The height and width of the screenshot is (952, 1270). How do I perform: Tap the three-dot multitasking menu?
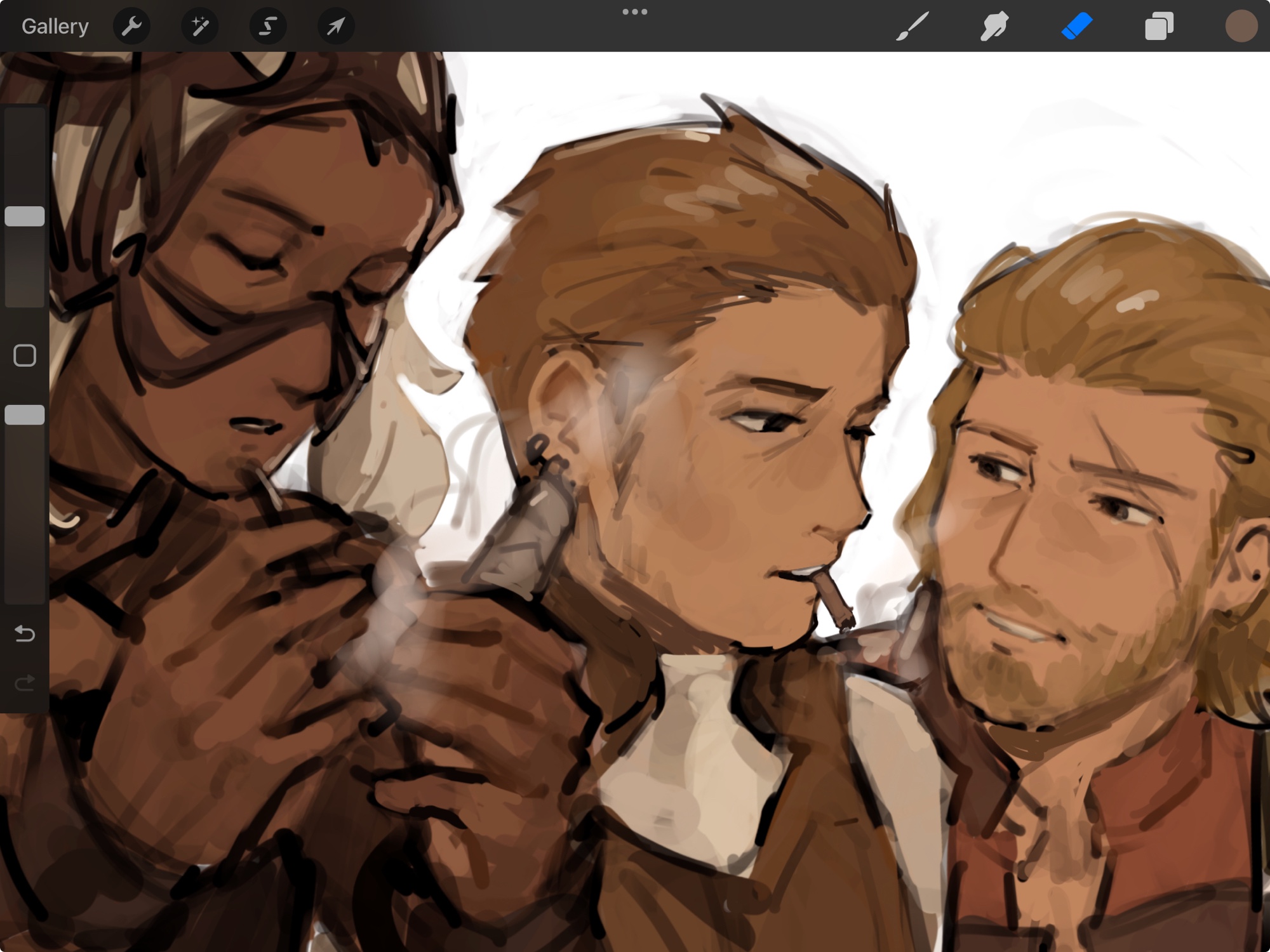pyautogui.click(x=634, y=11)
